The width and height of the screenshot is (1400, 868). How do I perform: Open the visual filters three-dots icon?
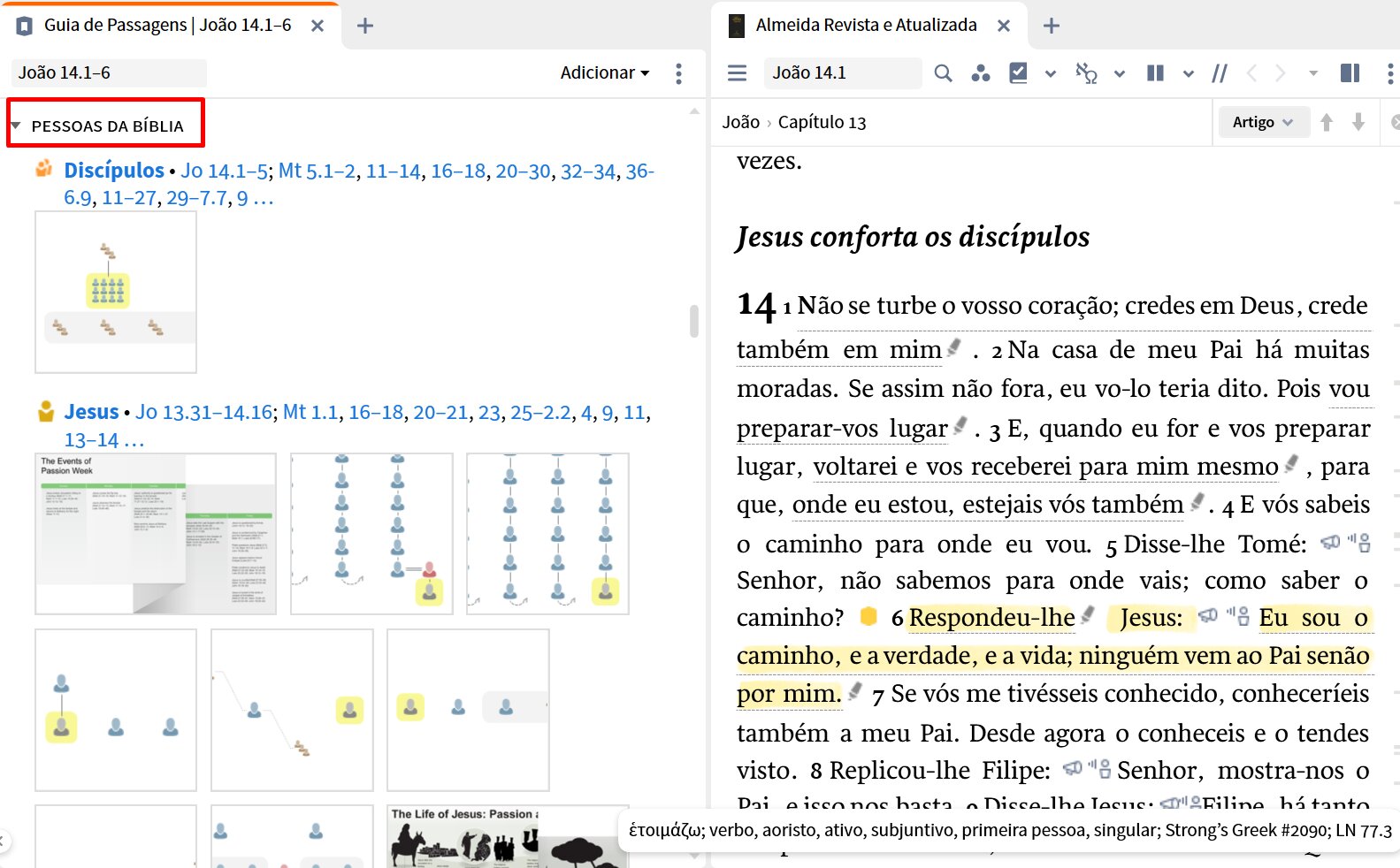pos(980,72)
